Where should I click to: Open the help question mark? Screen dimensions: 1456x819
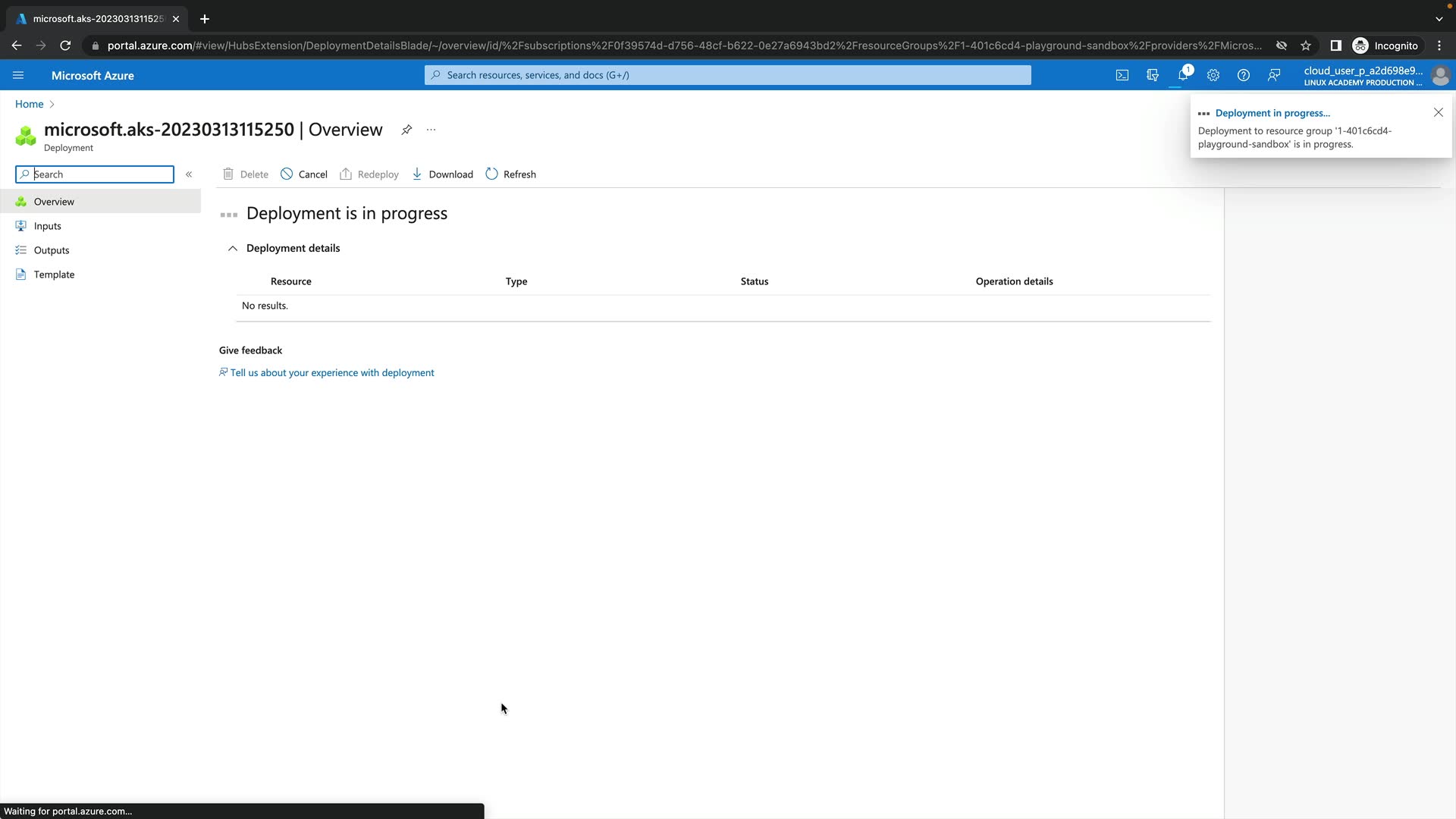tap(1243, 75)
